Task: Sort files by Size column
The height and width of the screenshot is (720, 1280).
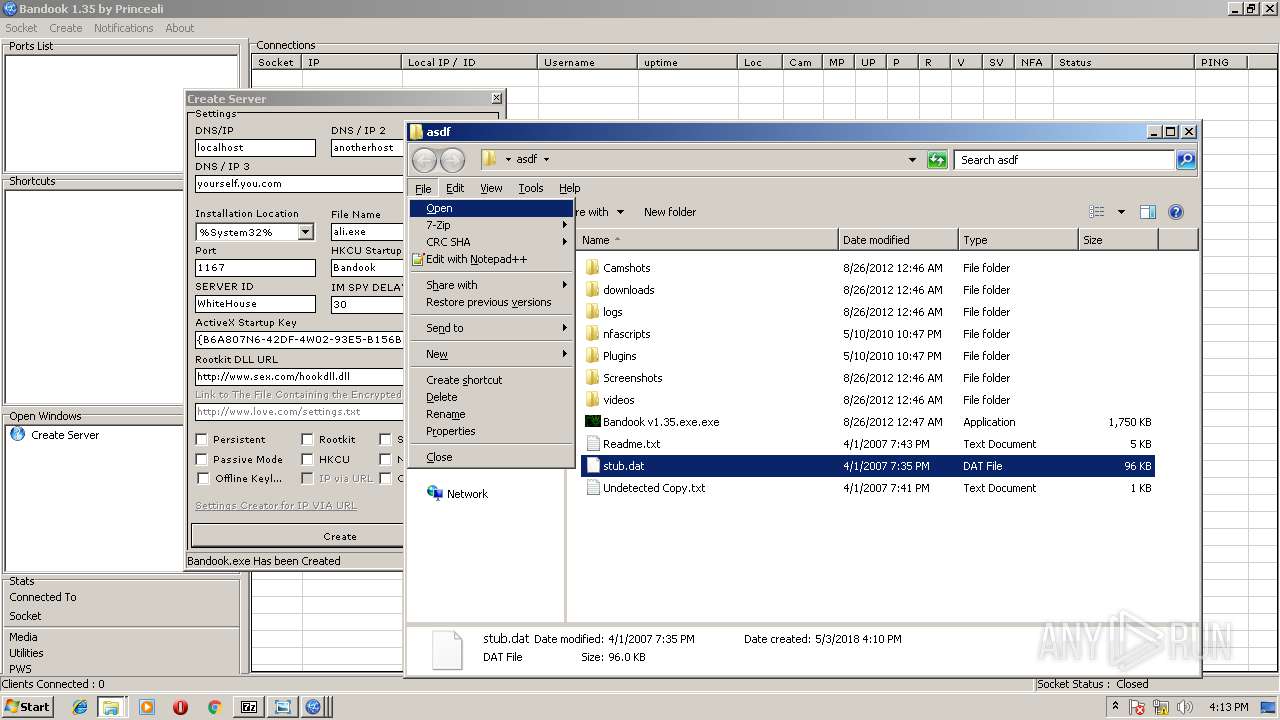Action: 1118,240
